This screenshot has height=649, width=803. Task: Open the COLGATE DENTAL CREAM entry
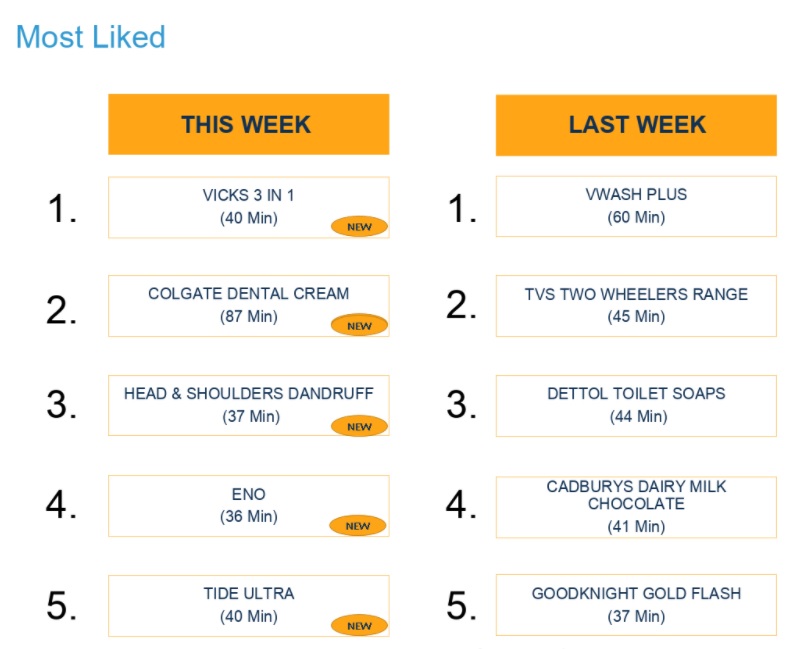[248, 294]
